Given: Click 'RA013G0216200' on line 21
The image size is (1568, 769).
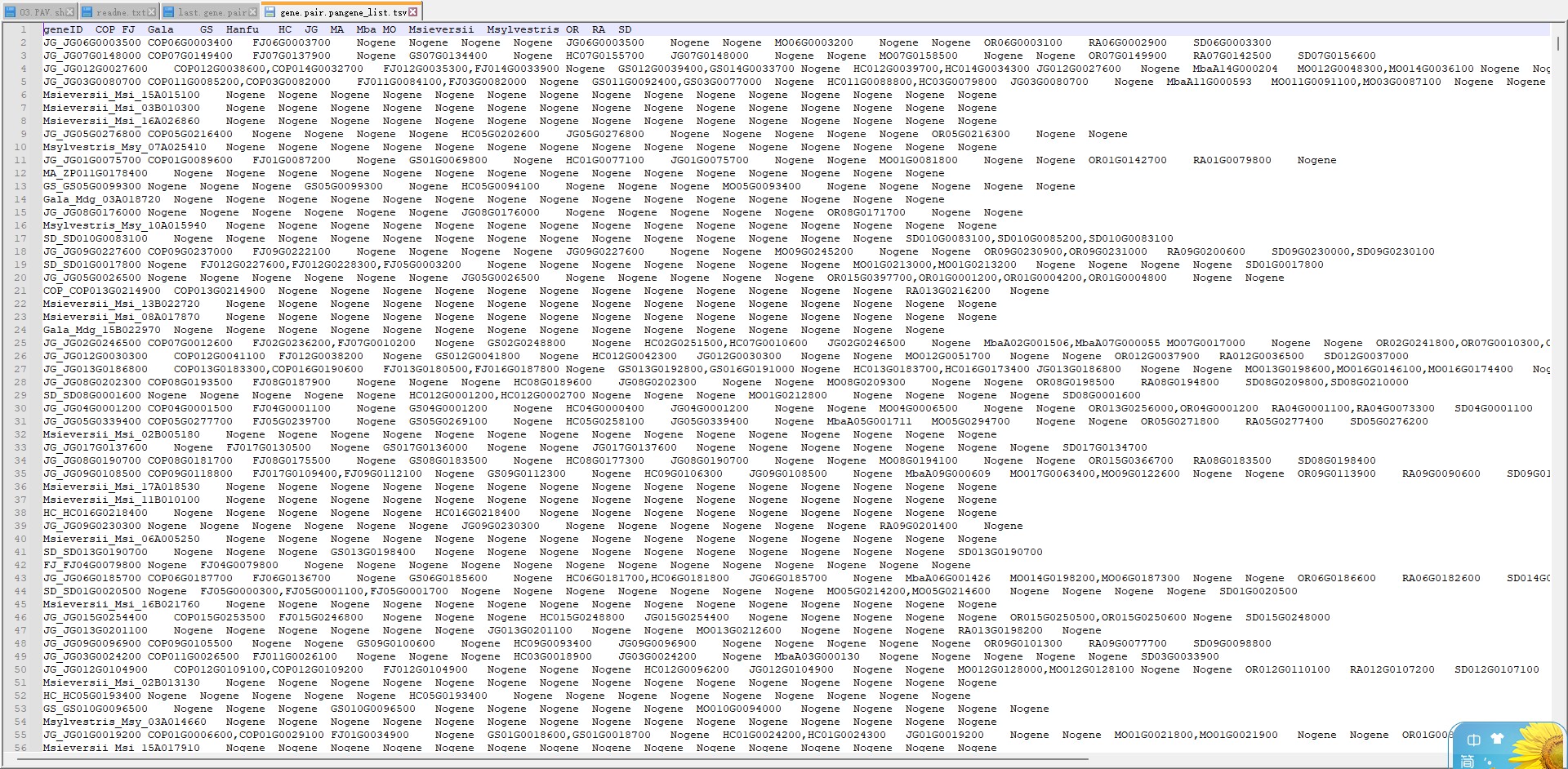Looking at the screenshot, I should [947, 291].
